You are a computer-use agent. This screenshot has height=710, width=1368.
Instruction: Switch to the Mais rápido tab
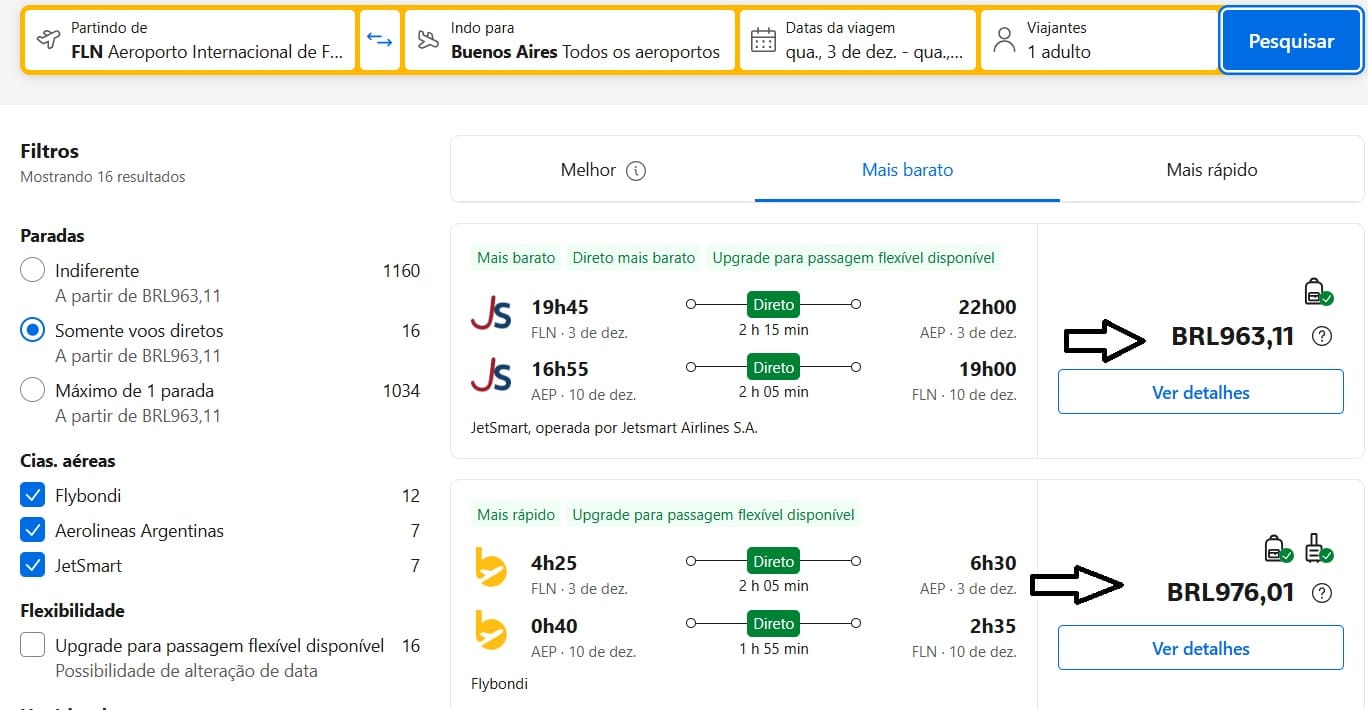click(x=1211, y=171)
